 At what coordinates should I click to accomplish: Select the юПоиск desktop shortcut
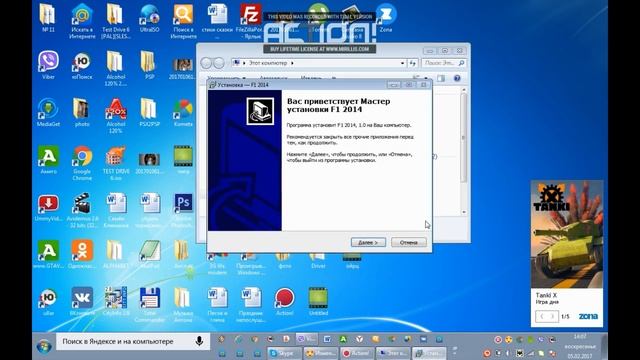point(82,65)
